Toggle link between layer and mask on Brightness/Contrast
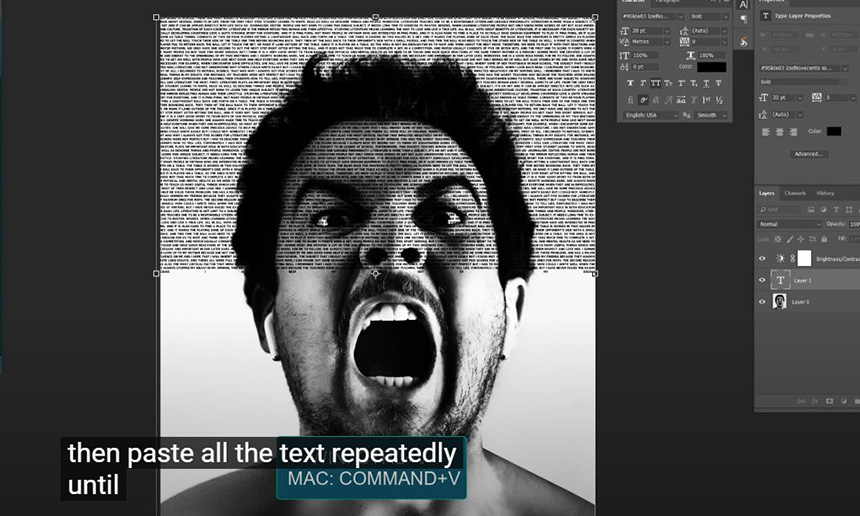860x516 pixels. coord(793,258)
